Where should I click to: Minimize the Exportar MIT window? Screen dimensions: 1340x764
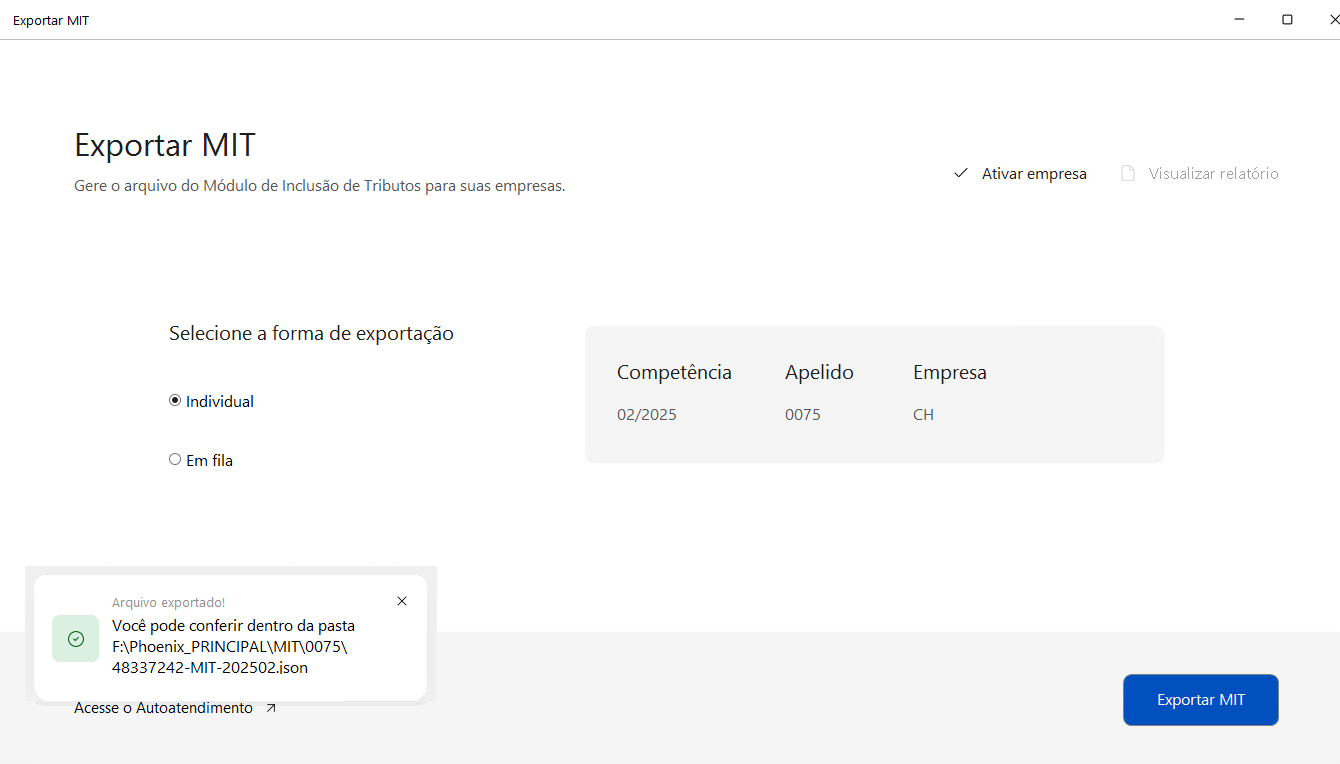click(x=1239, y=19)
